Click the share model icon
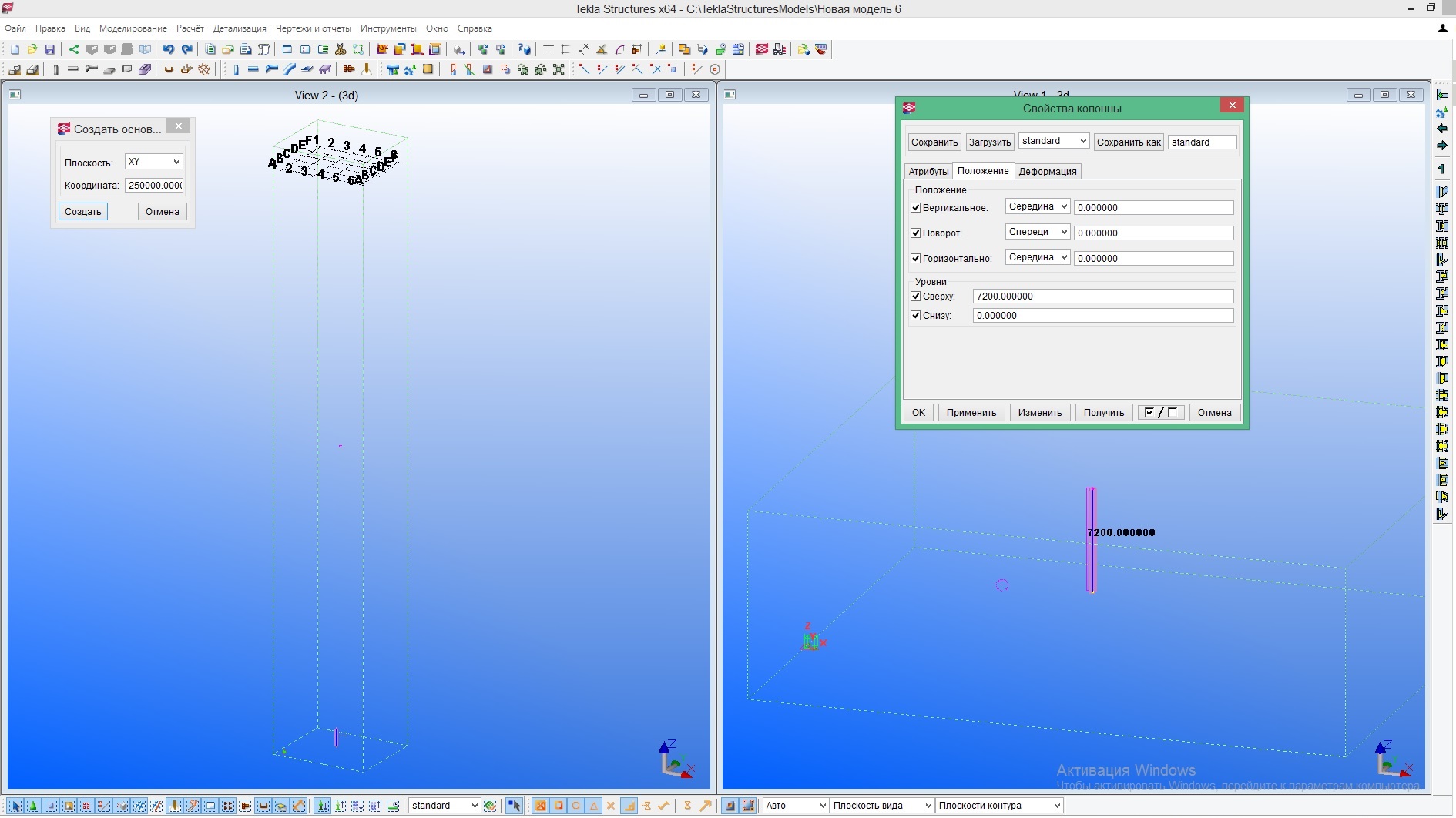 click(74, 49)
